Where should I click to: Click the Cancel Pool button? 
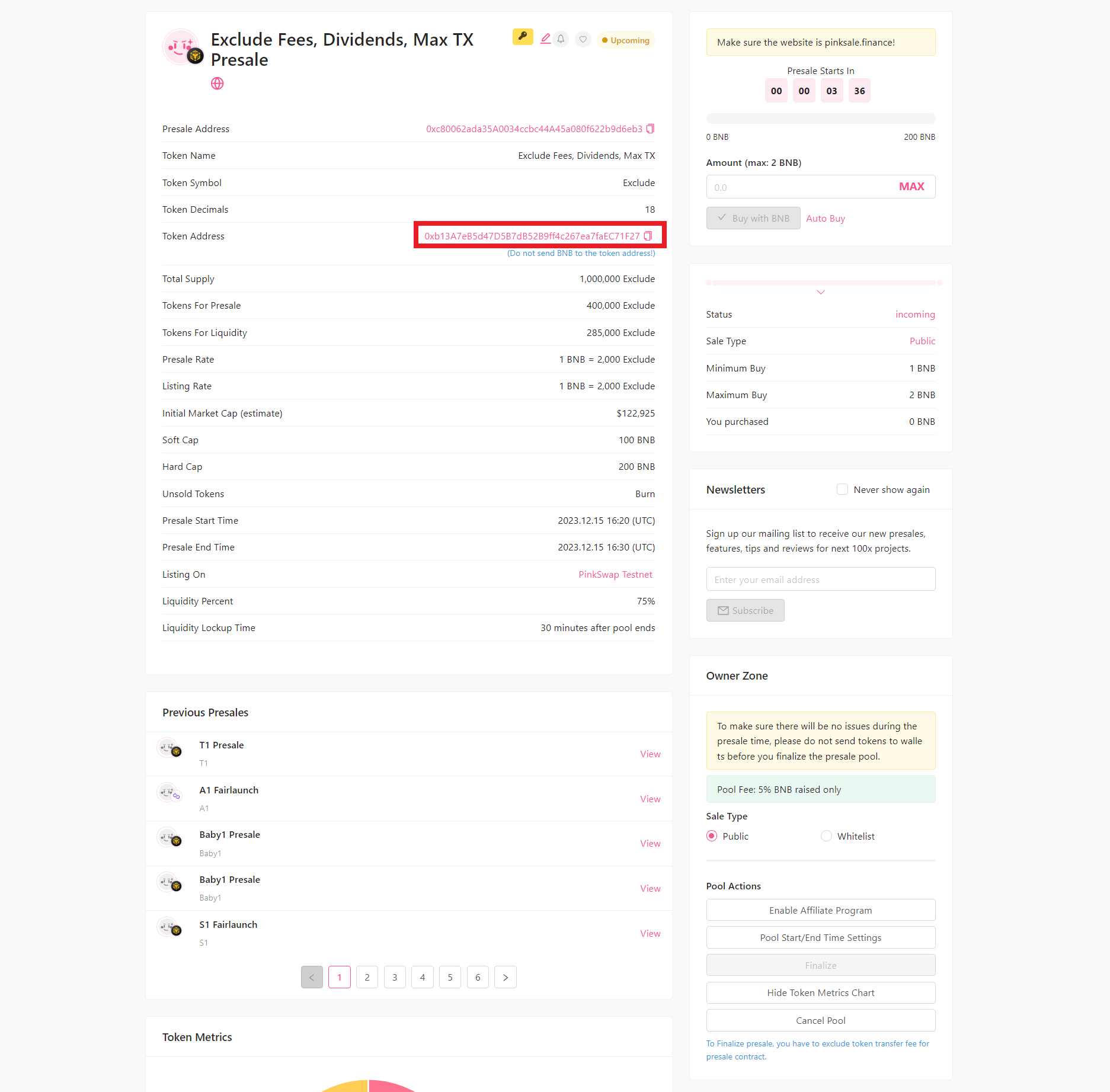820,1020
